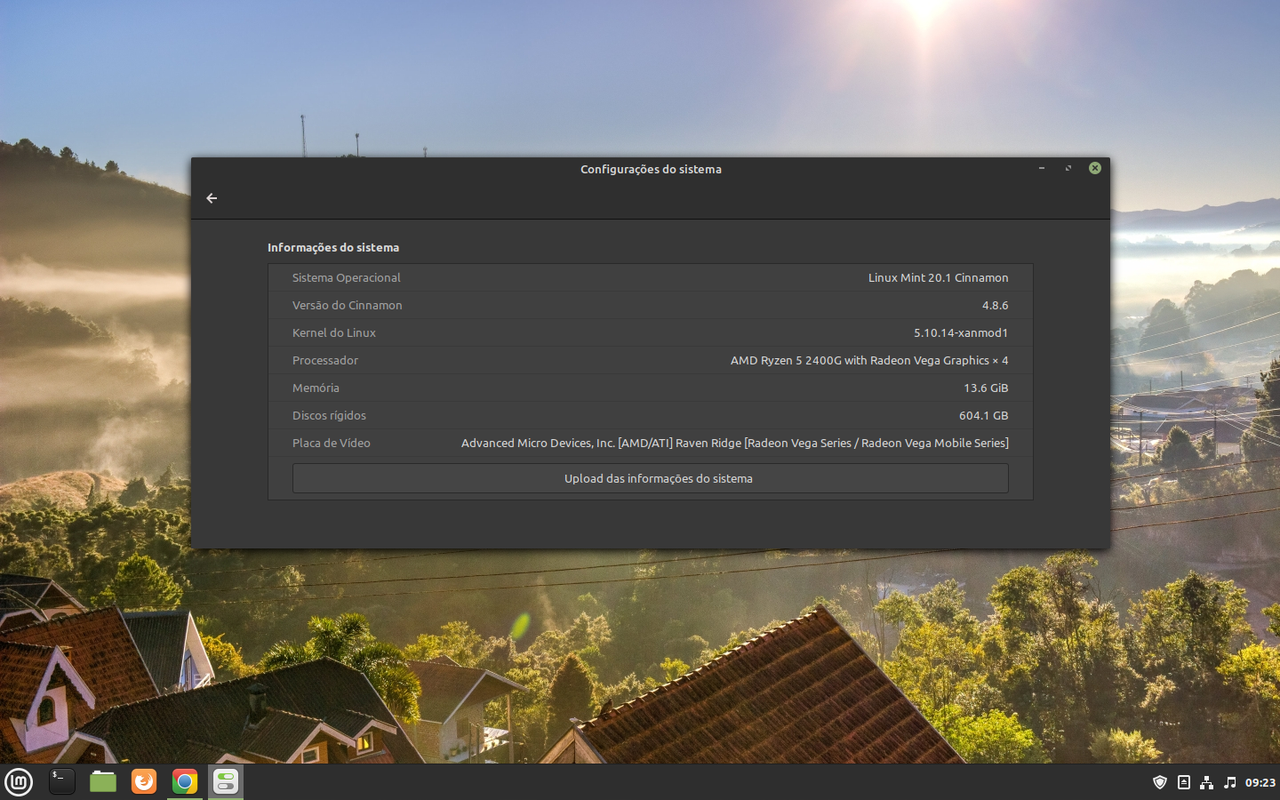Select the value Linux Mint 20.1 Cinnamon
This screenshot has width=1280, height=800.
pos(938,278)
